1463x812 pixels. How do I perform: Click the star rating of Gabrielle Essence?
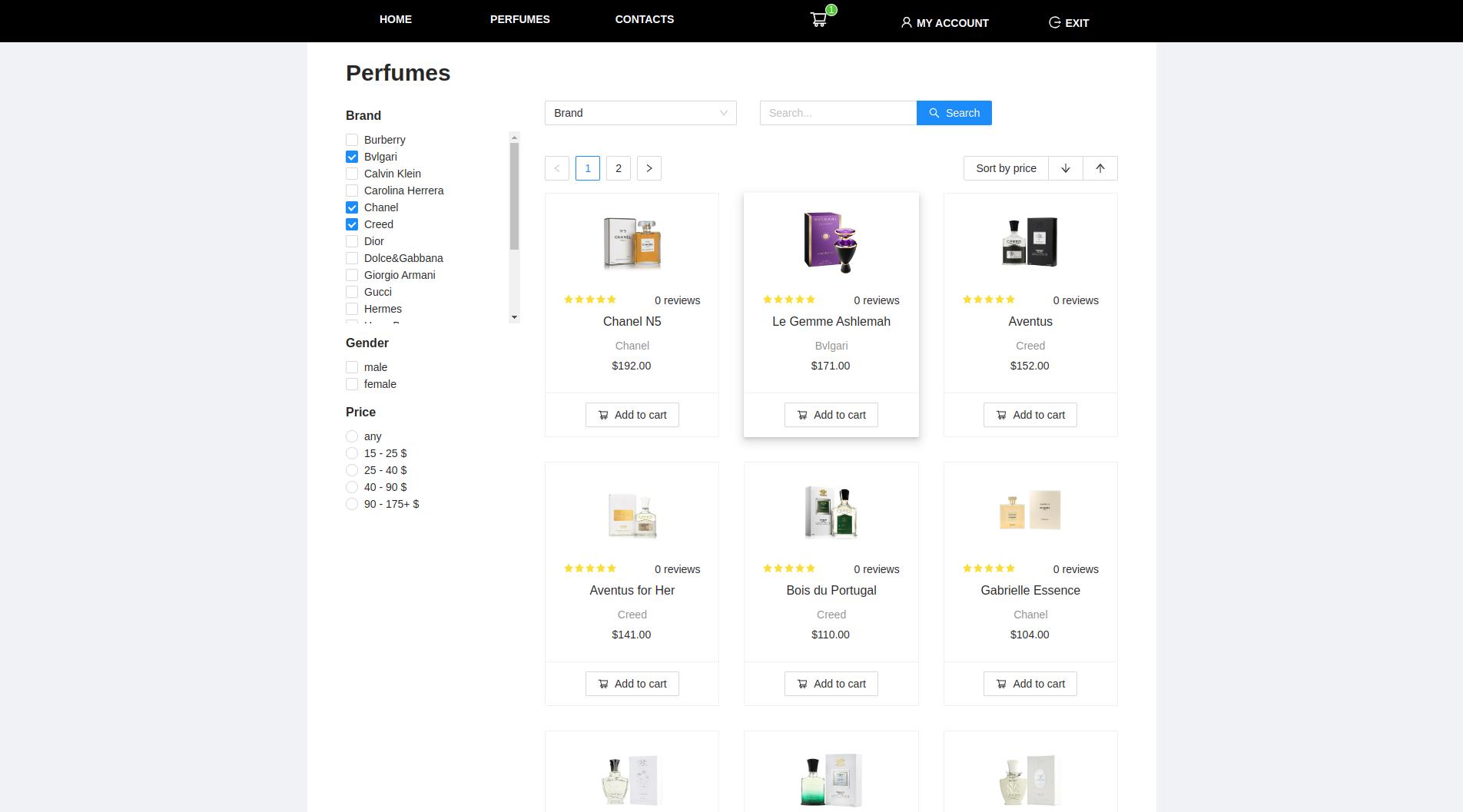tap(989, 568)
